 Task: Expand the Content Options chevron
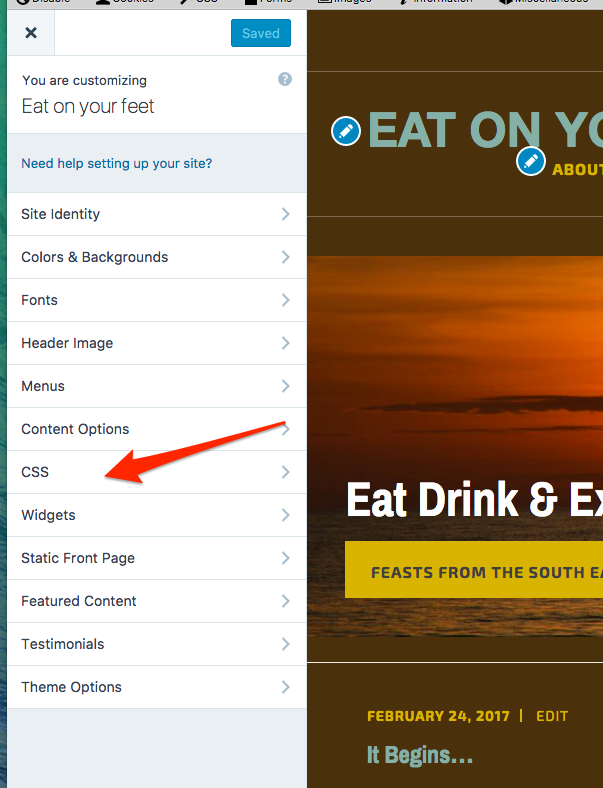pos(285,429)
